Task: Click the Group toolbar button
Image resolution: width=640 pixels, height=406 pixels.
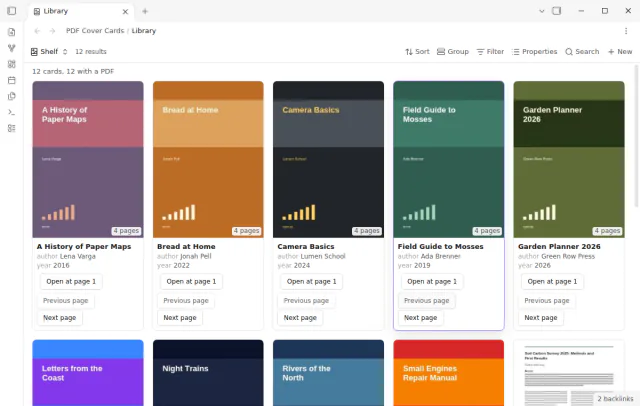Action: point(453,51)
